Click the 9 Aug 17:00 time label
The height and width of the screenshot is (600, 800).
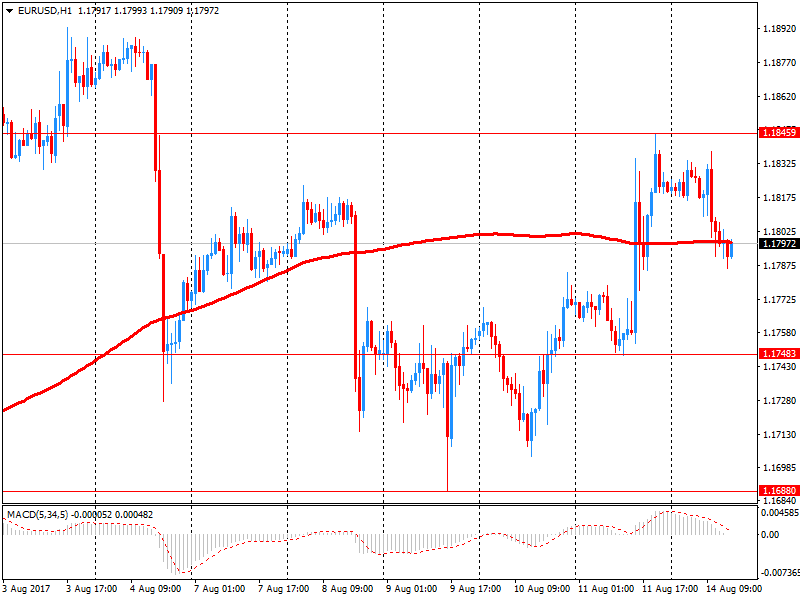click(x=476, y=589)
